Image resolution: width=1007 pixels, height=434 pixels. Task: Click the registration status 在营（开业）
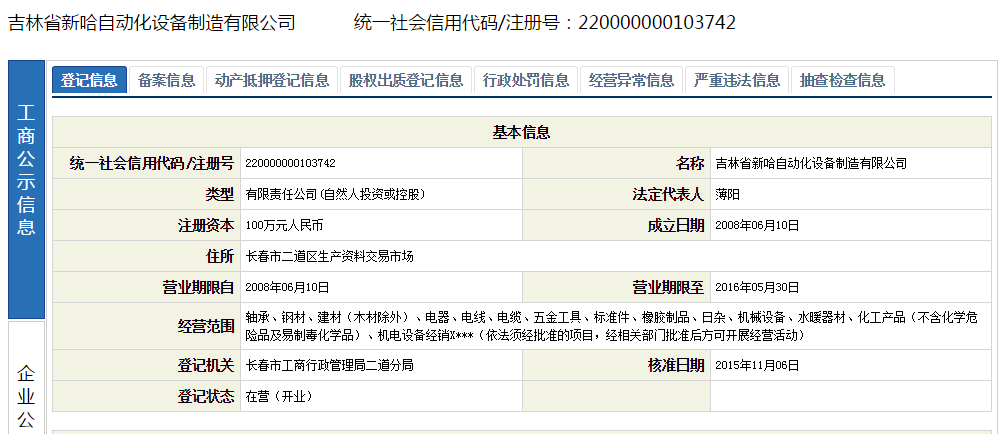[279, 396]
